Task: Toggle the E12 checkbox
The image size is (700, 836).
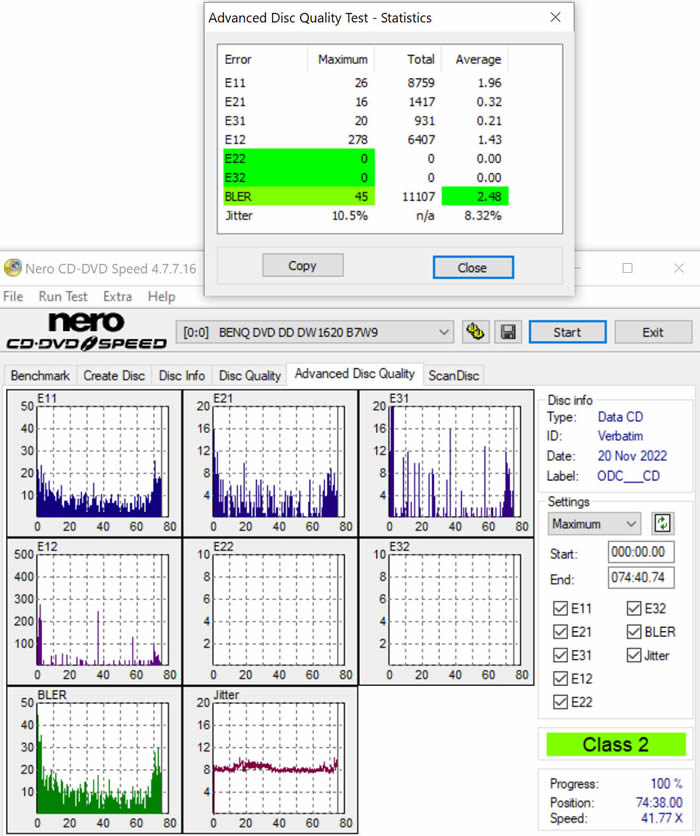Action: pos(560,679)
